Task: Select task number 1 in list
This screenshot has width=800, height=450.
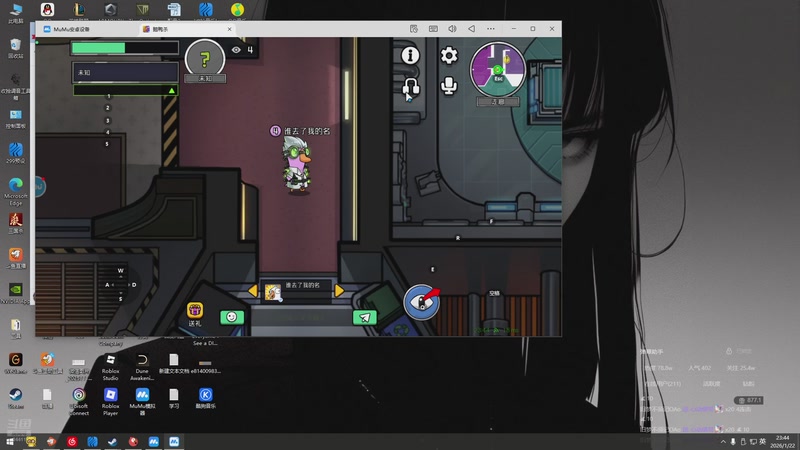Action: pos(109,96)
